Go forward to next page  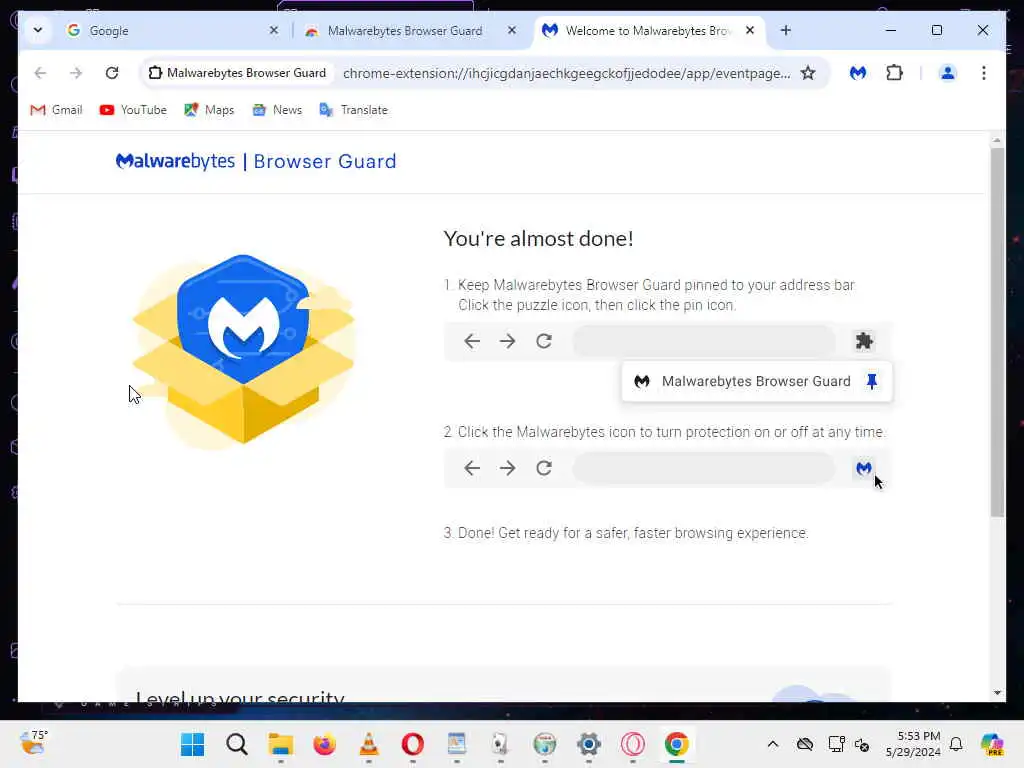click(76, 72)
